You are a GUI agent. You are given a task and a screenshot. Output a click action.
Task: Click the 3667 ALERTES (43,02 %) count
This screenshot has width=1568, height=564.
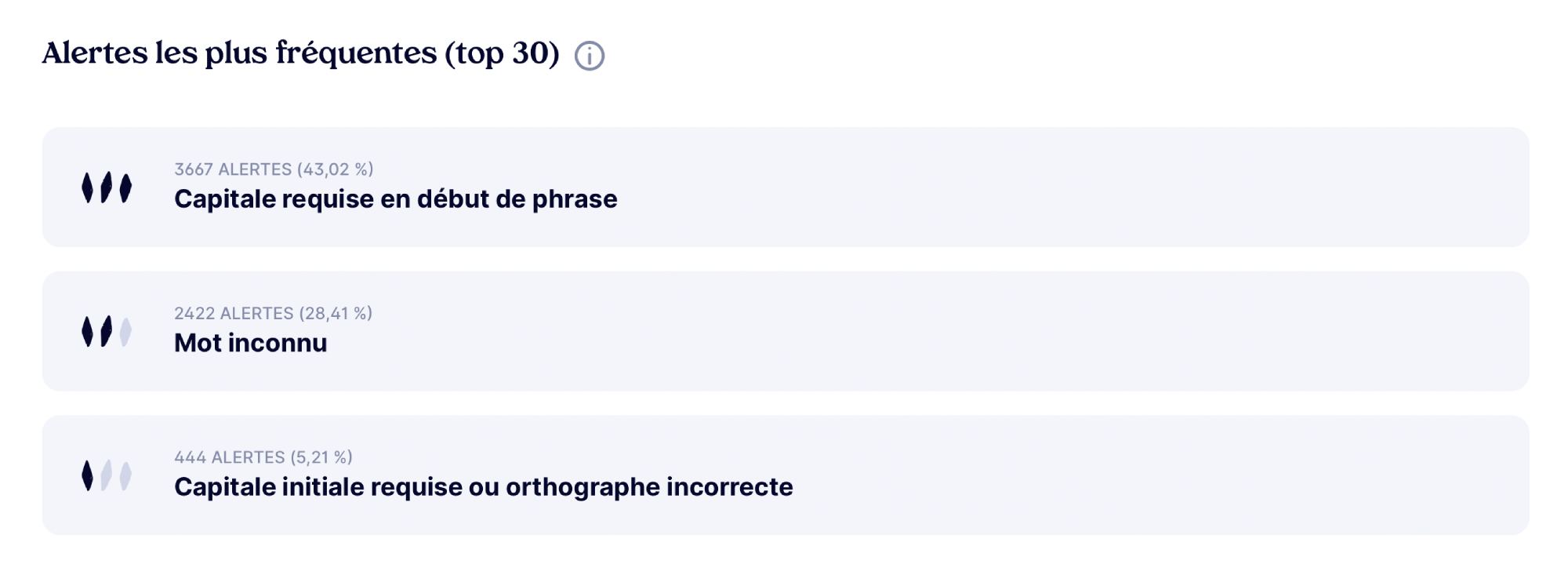point(274,167)
